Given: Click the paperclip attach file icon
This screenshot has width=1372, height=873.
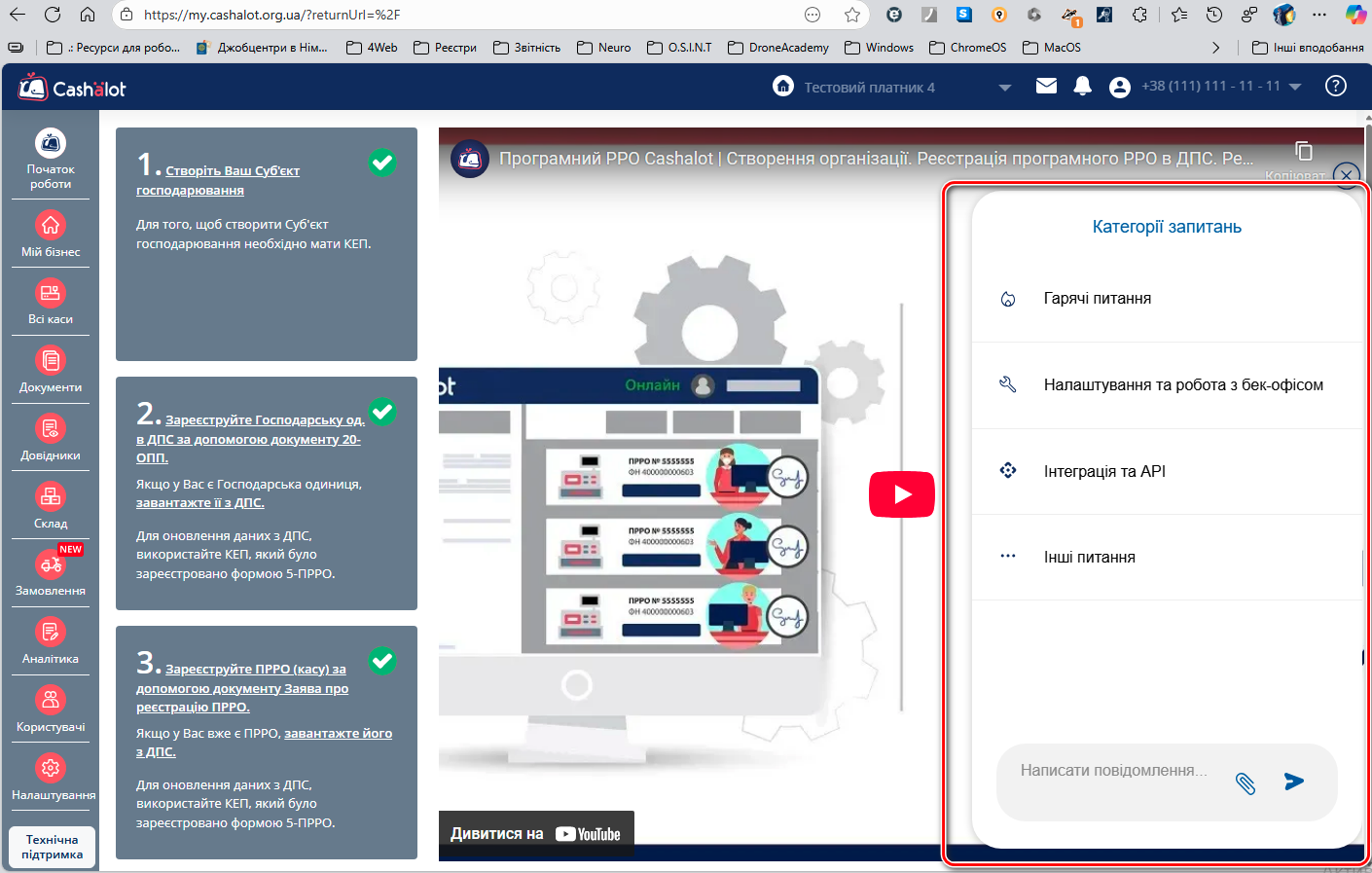Looking at the screenshot, I should tap(1245, 782).
